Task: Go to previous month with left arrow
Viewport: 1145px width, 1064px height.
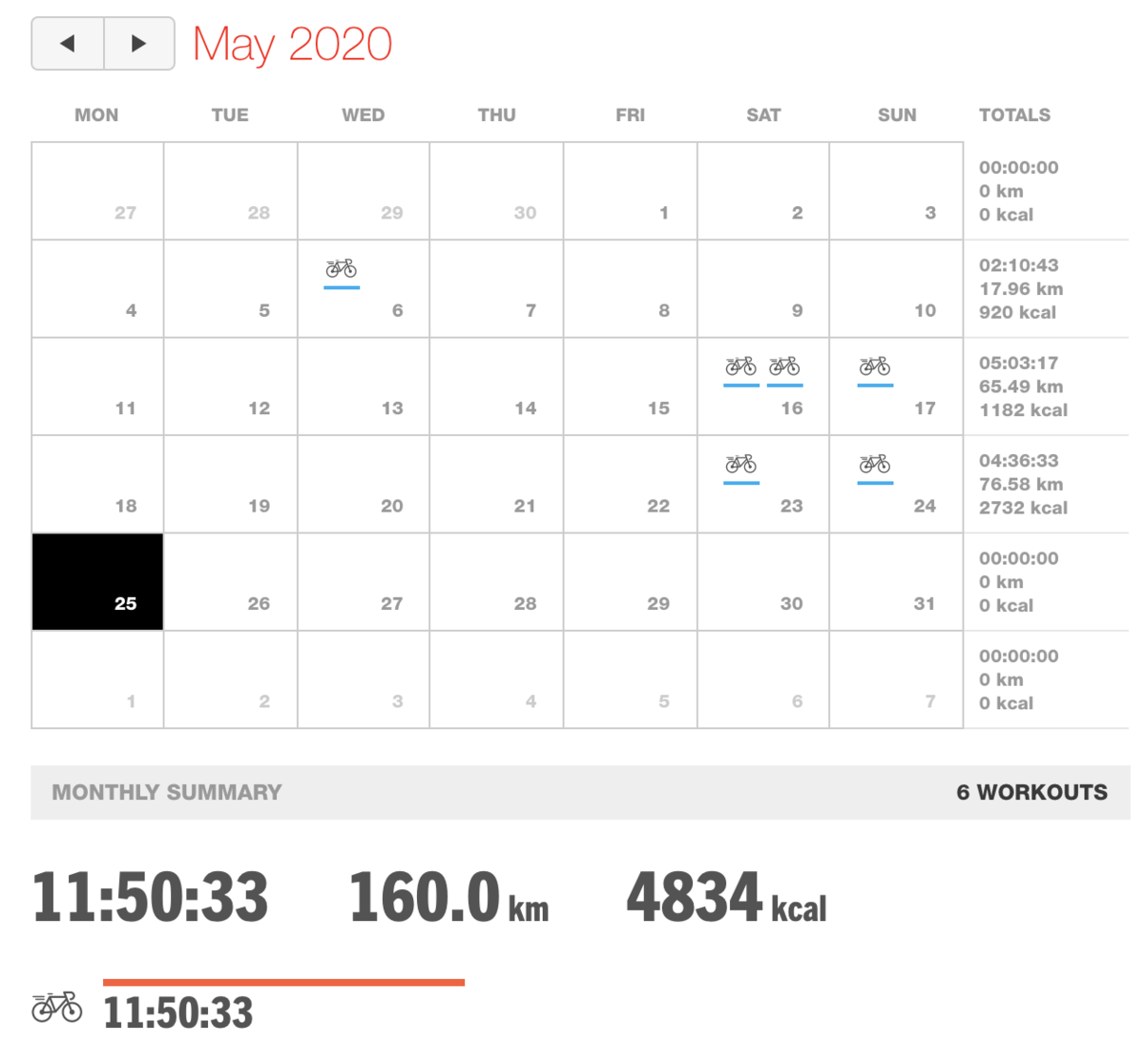Action: [x=68, y=43]
